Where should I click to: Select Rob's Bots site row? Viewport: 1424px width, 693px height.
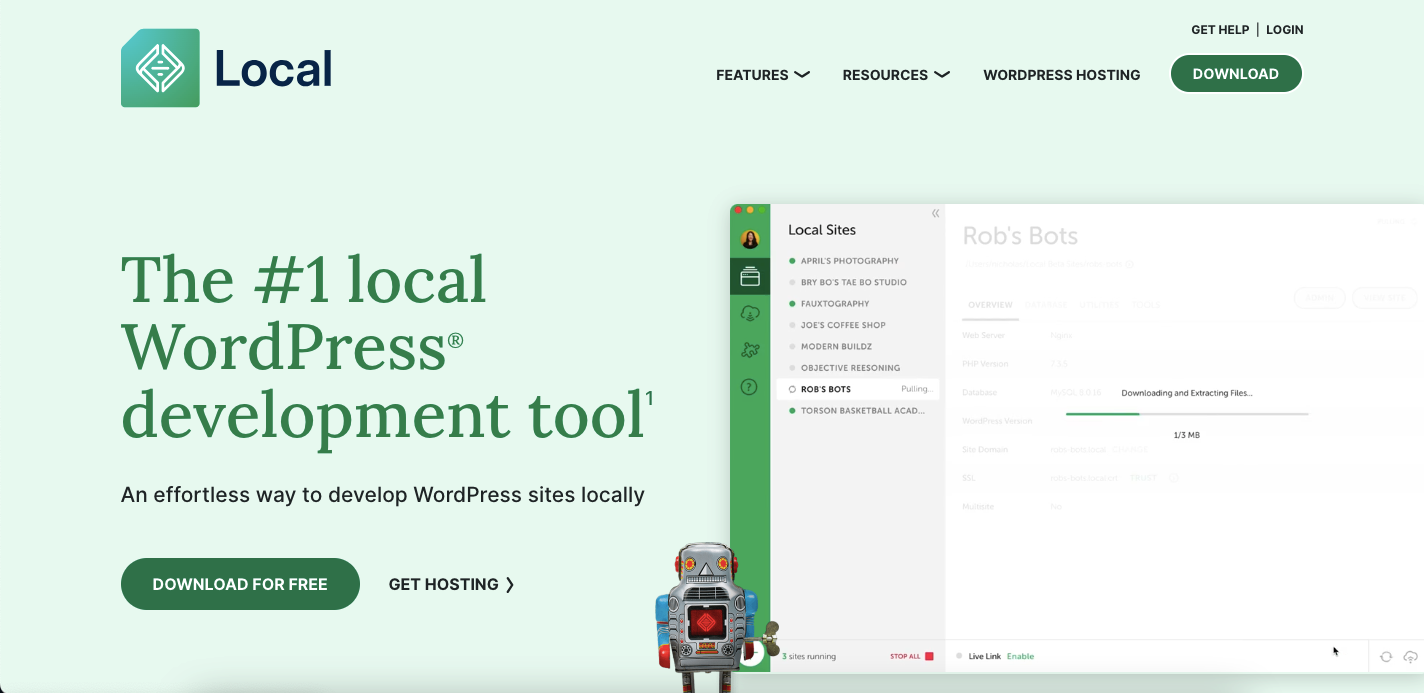coord(858,389)
